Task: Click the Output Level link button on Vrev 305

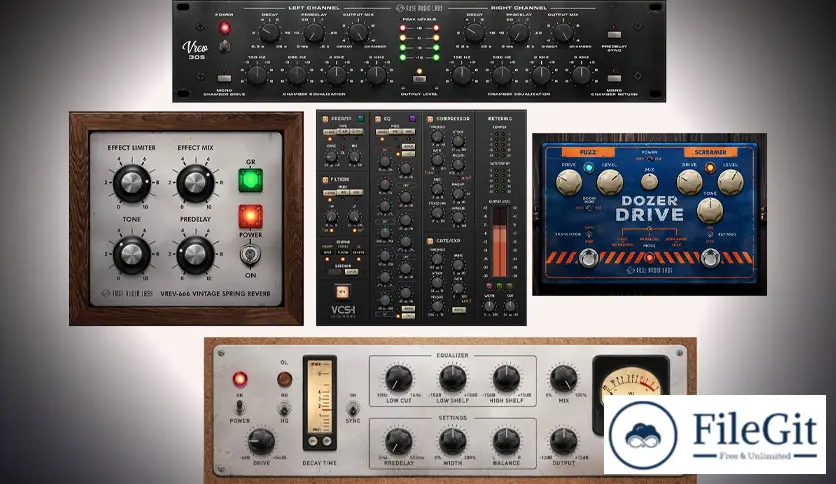Action: coord(420,79)
